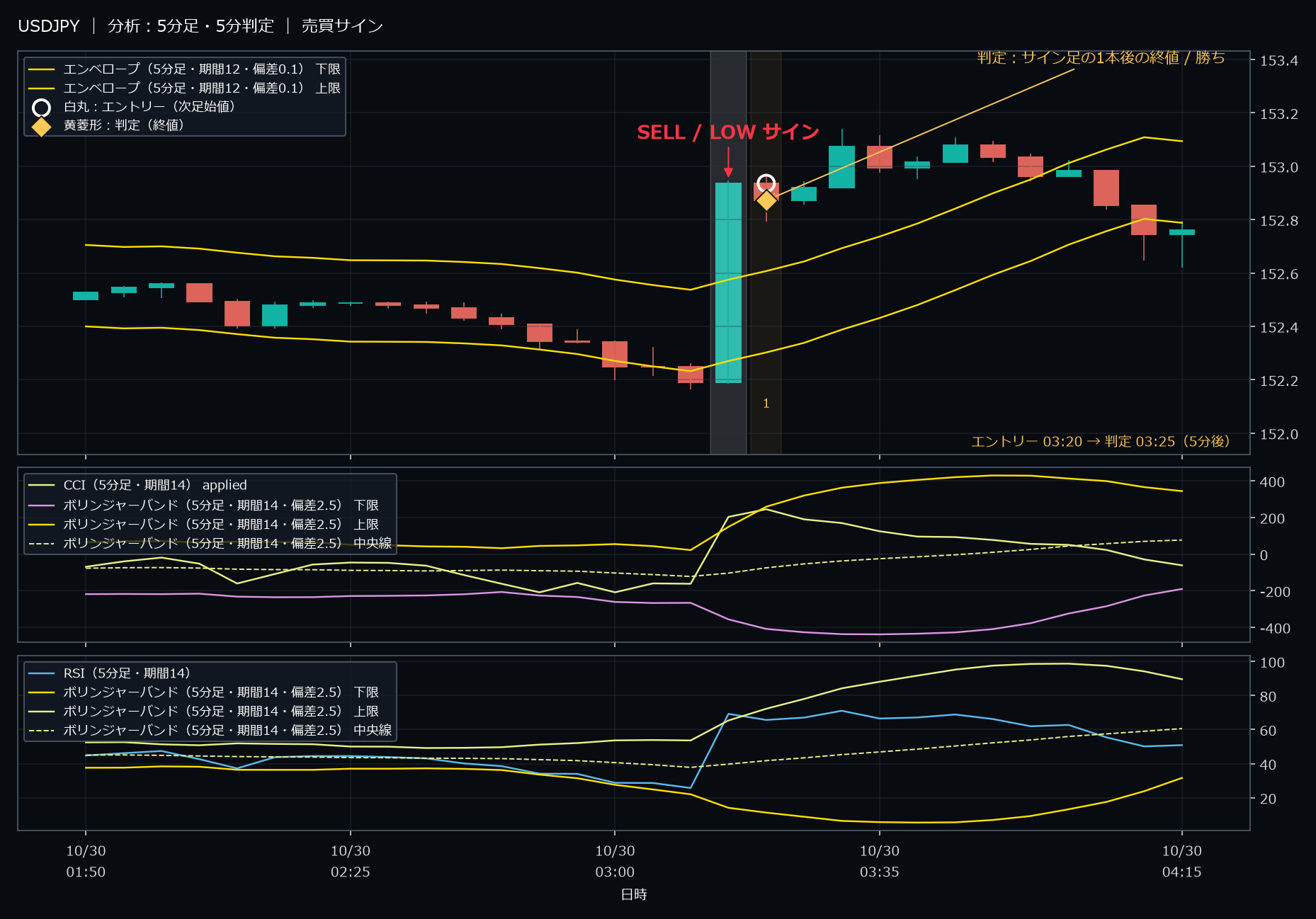
Task: Click the yellow diamond judgment marker on chart
Action: click(x=766, y=200)
